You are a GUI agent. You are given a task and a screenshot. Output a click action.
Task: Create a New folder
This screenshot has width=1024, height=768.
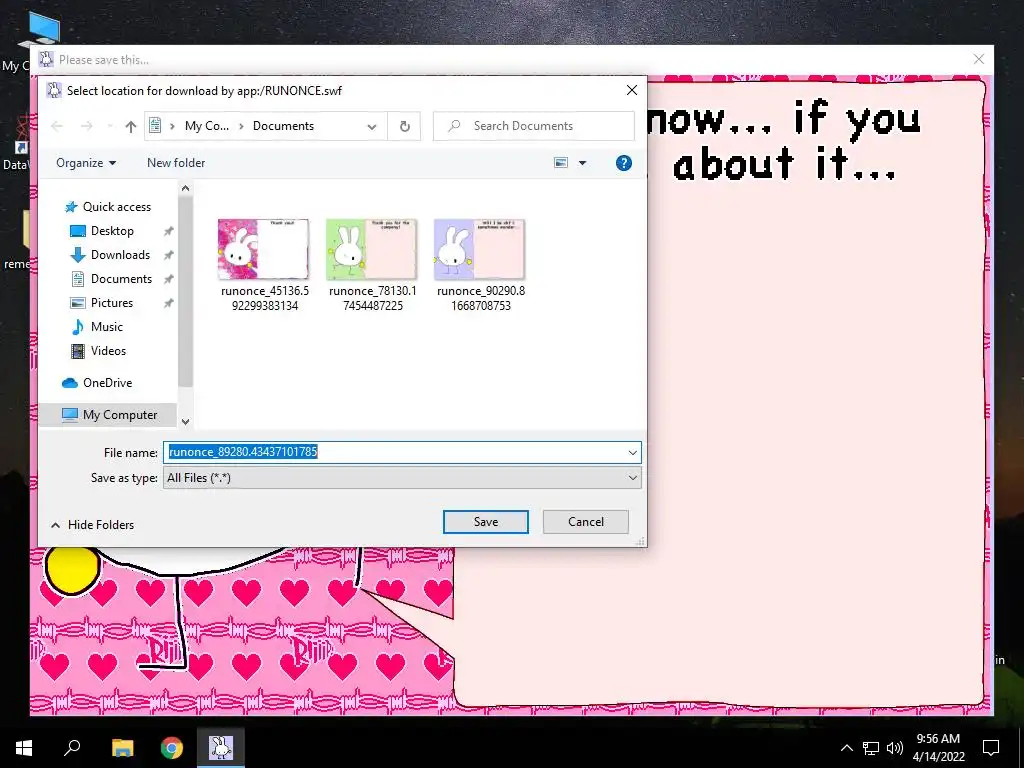click(176, 163)
